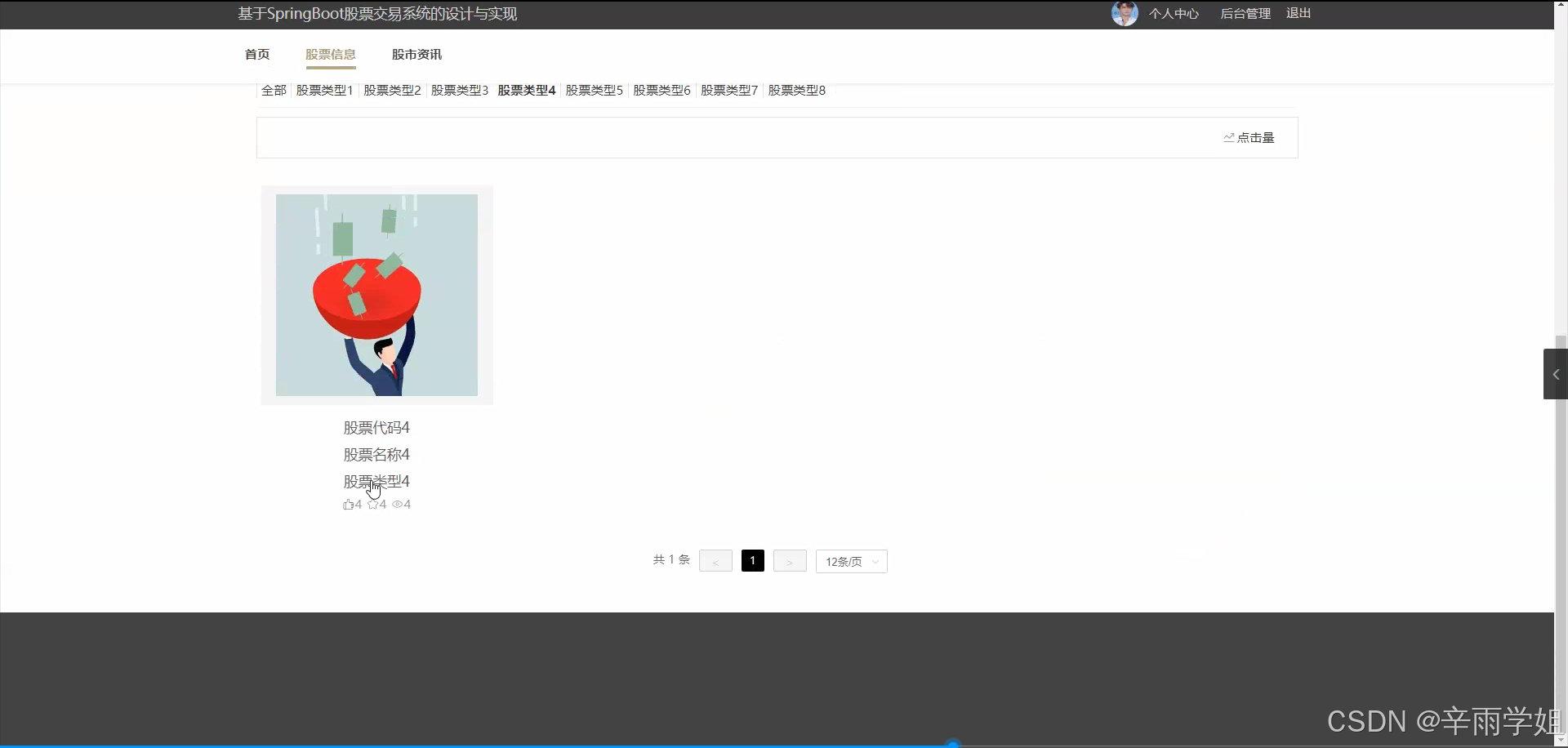This screenshot has height=748, width=1568.
Task: Click the scrollbar down arrow
Action: (x=1561, y=741)
